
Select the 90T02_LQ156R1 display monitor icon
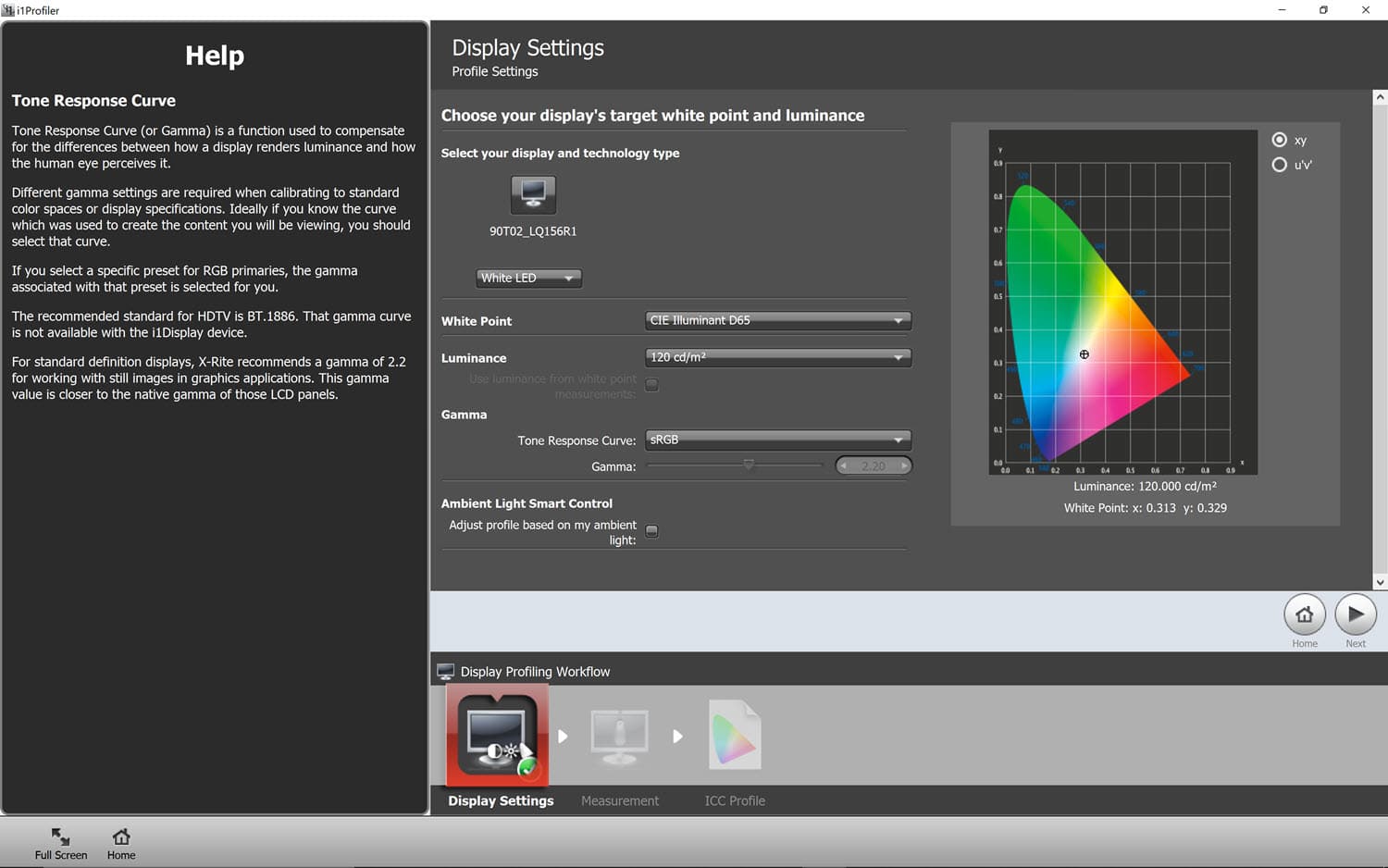533,195
